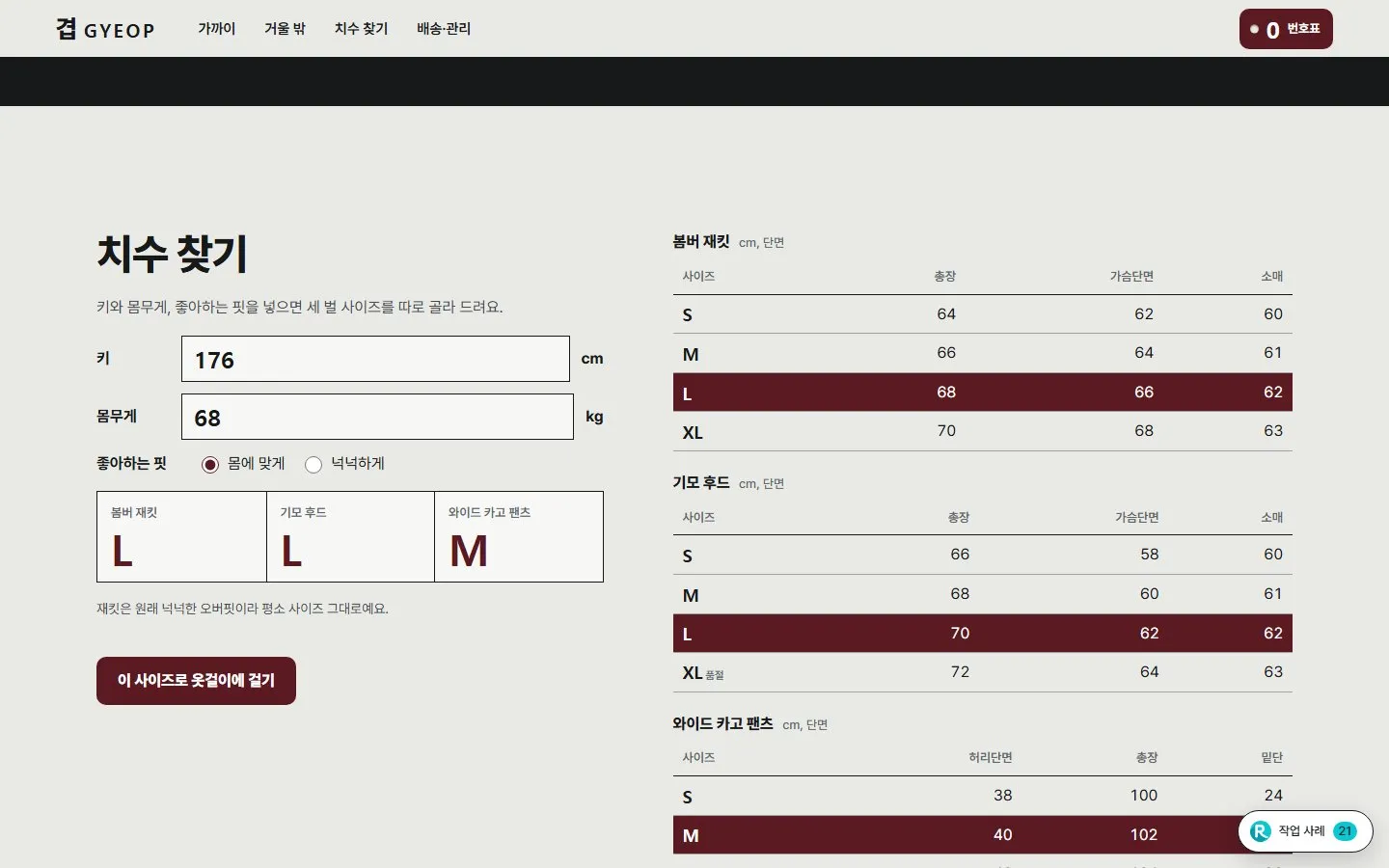This screenshot has height=868, width=1389.
Task: Click 가슴단면 header in 봄버 재킷 table
Action: click(x=1131, y=277)
